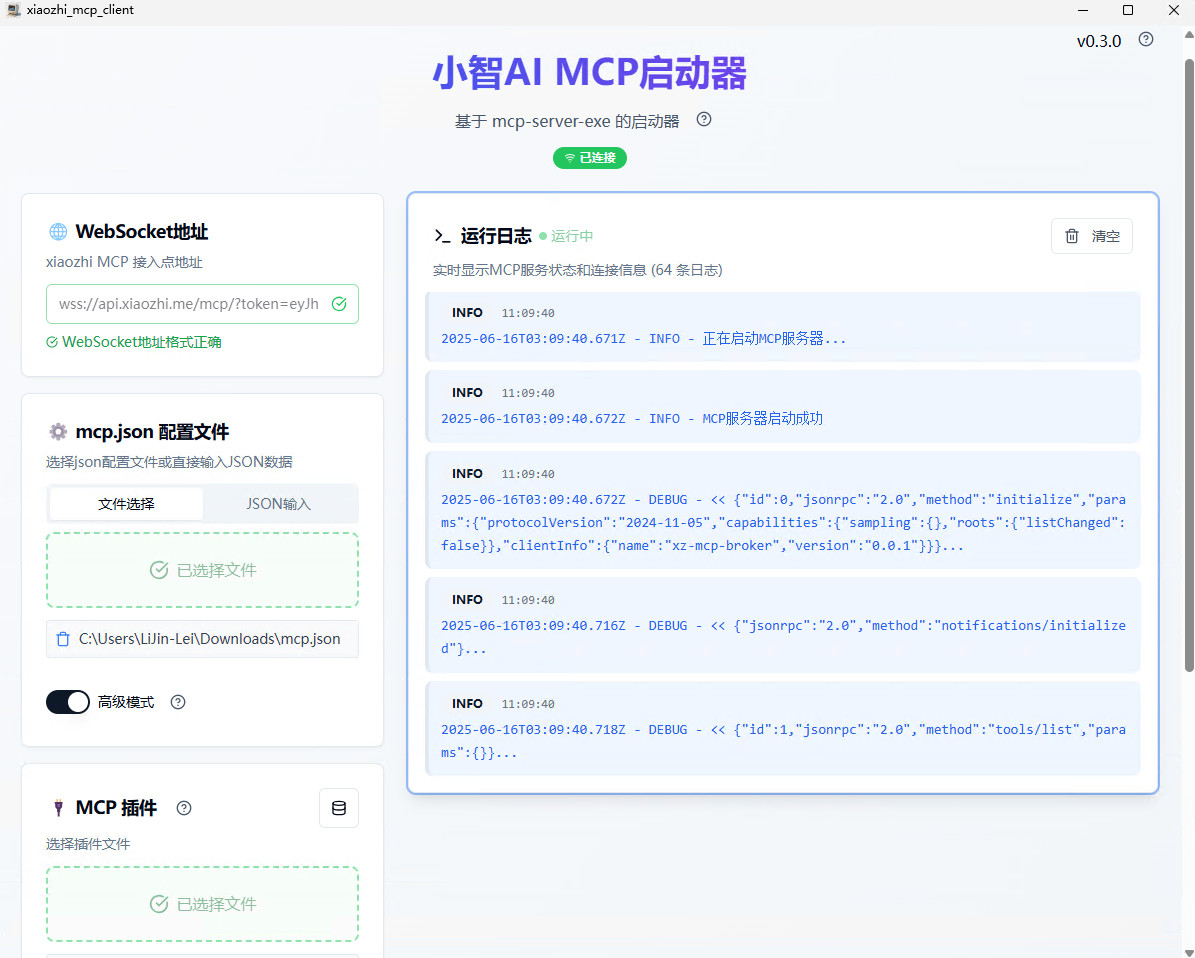Click the 选择插件文件 label
The width and height of the screenshot is (1195, 958).
[x=88, y=844]
